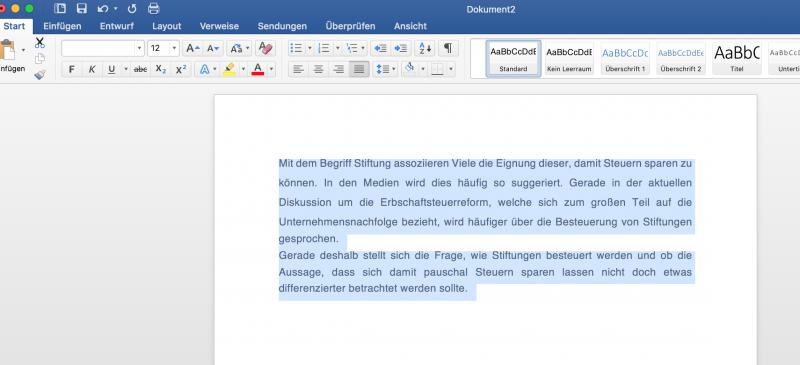Click the Increase Indent icon
Screen dimensions: 800x365
tap(402, 48)
